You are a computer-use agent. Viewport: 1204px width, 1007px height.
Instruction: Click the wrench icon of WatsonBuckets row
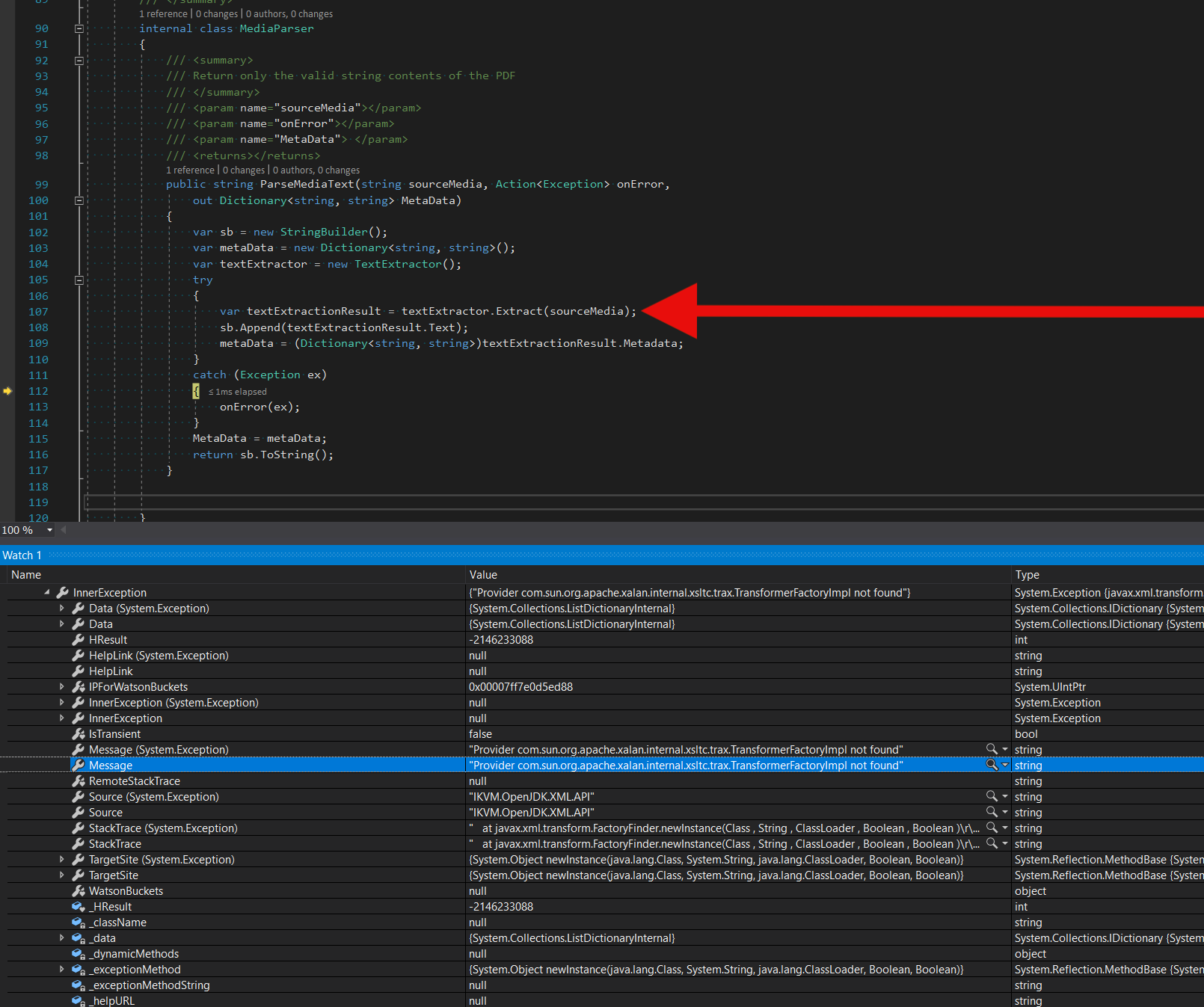[x=78, y=891]
